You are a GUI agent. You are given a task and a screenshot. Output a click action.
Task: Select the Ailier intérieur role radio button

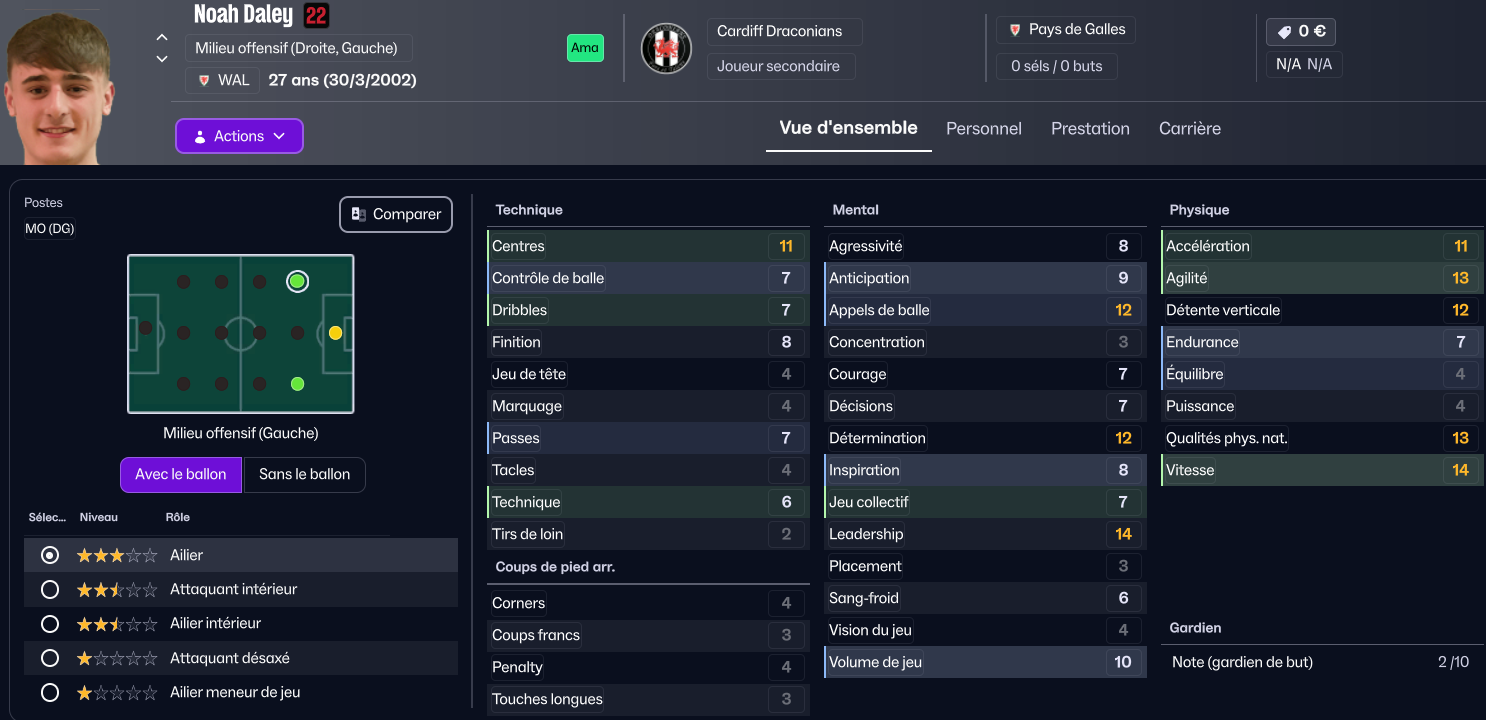(x=50, y=623)
